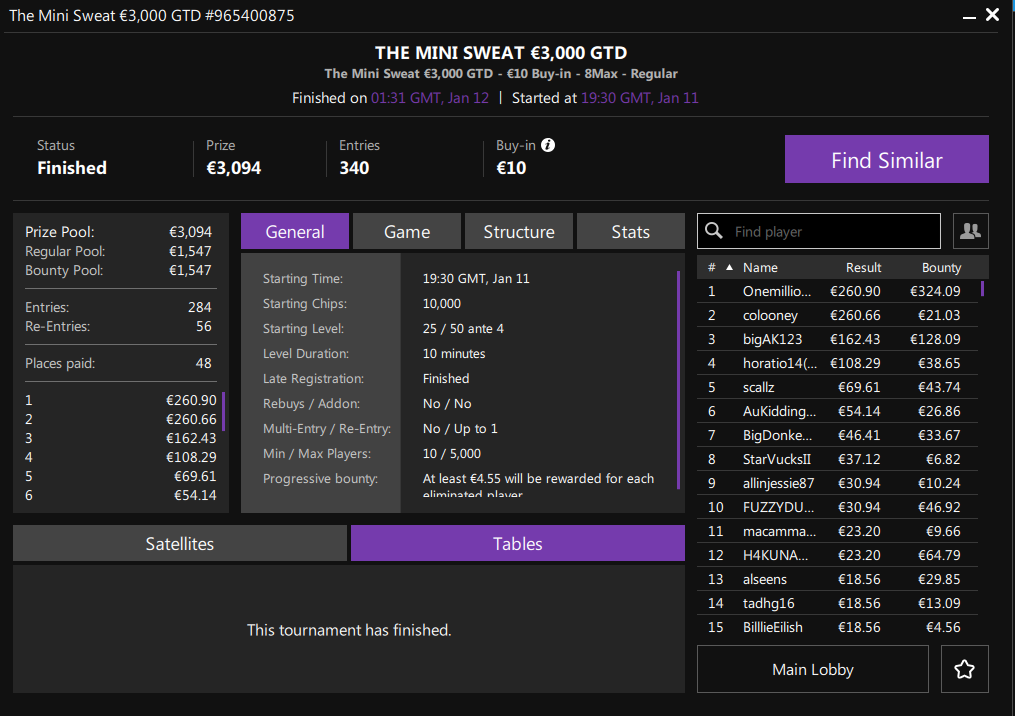The height and width of the screenshot is (716, 1015).
Task: Click the finish time 01:31 GMT link
Action: click(x=430, y=98)
